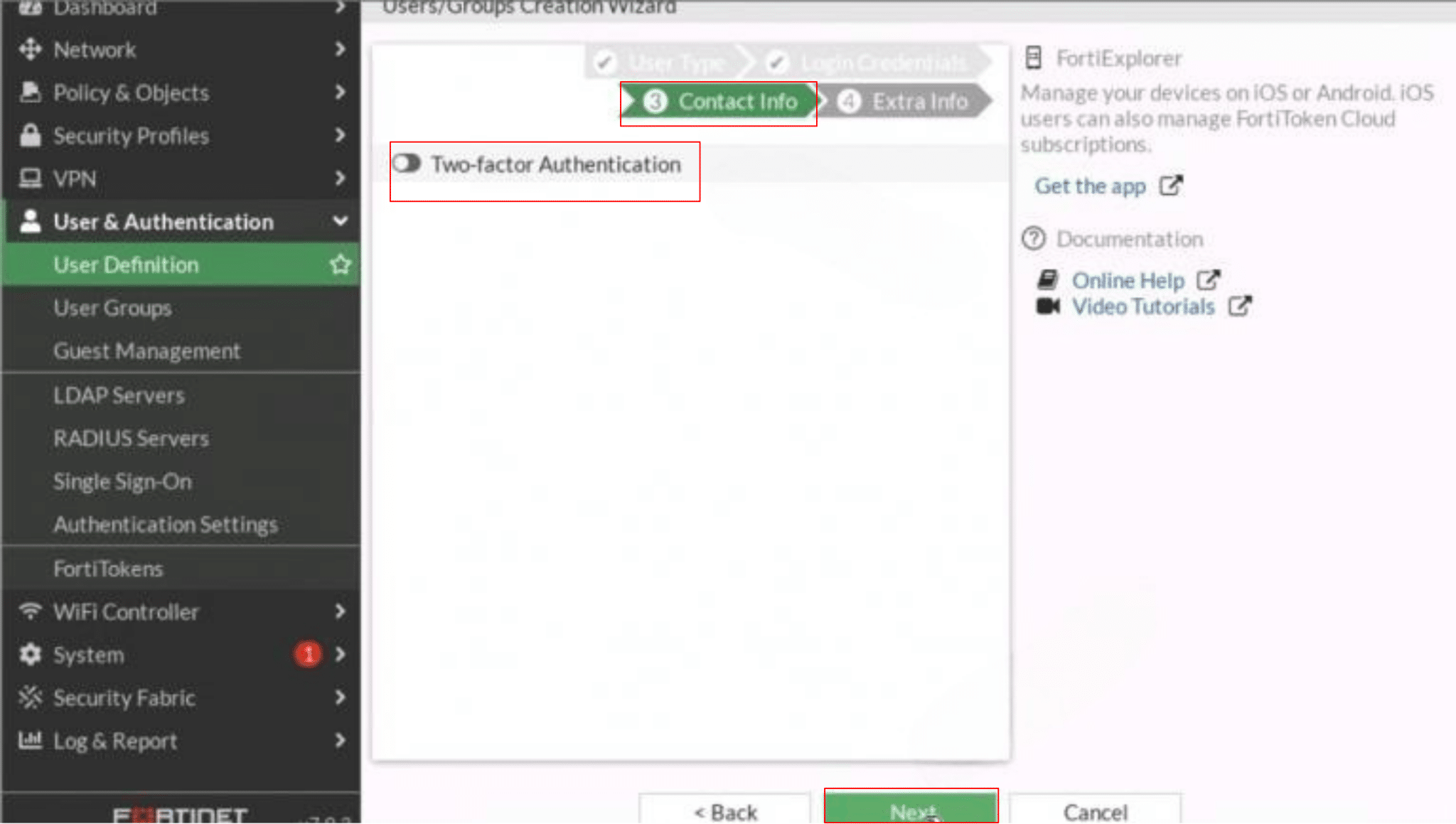1456x824 pixels.
Task: Open the Online Help link
Action: point(1128,280)
